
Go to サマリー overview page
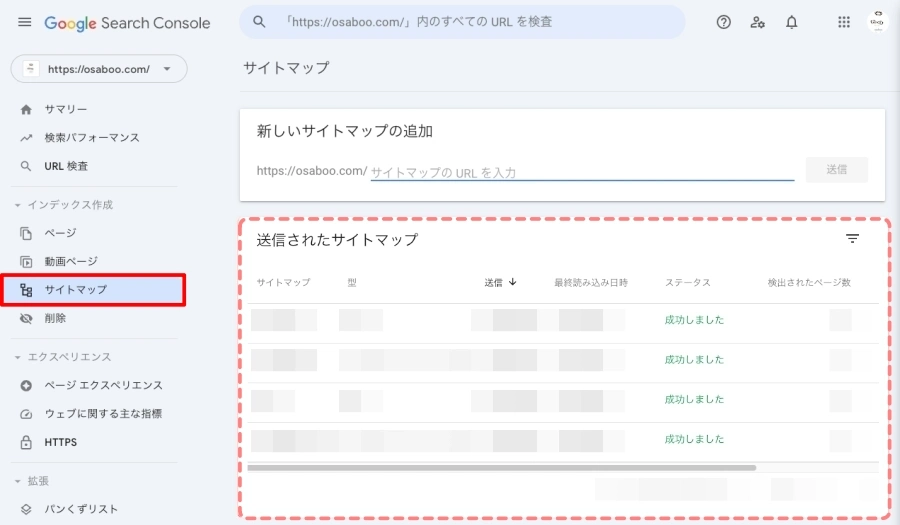click(65, 109)
